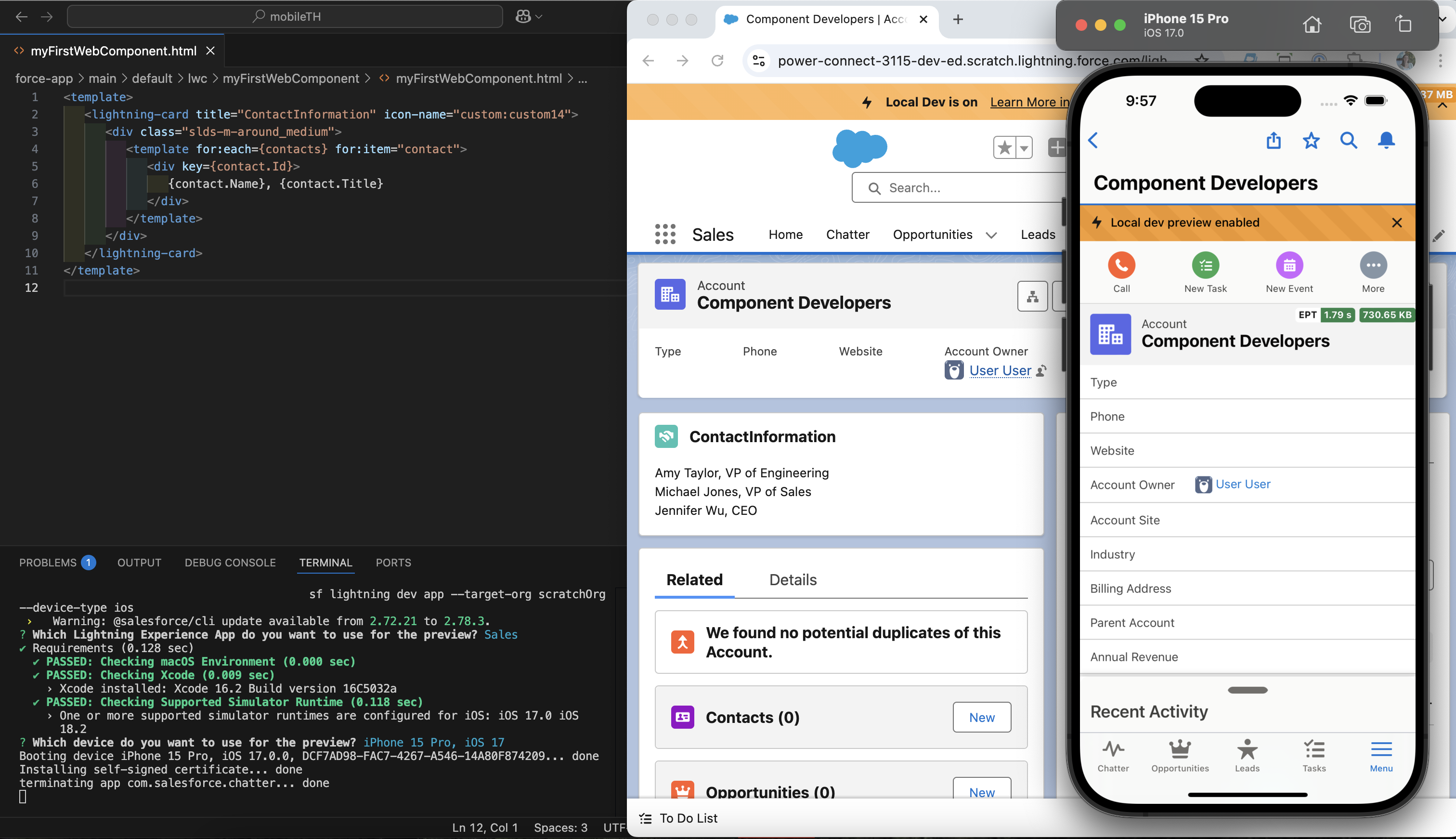Open Leads in mobile bottom bar
Screen dimensions: 1456x839
(1247, 756)
